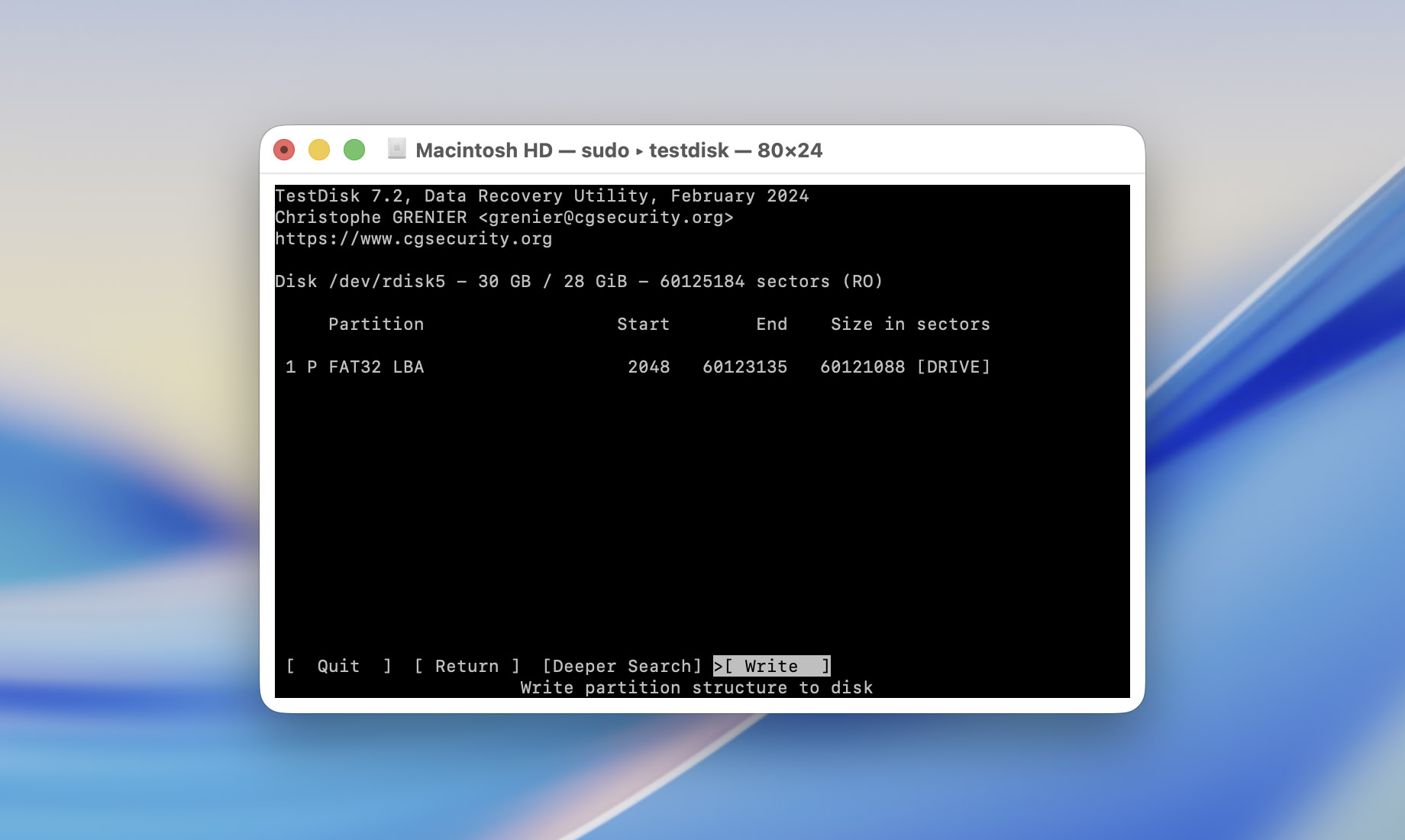Image resolution: width=1405 pixels, height=840 pixels.
Task: Click the grenier@cgsecurity.org email text
Action: [606, 218]
